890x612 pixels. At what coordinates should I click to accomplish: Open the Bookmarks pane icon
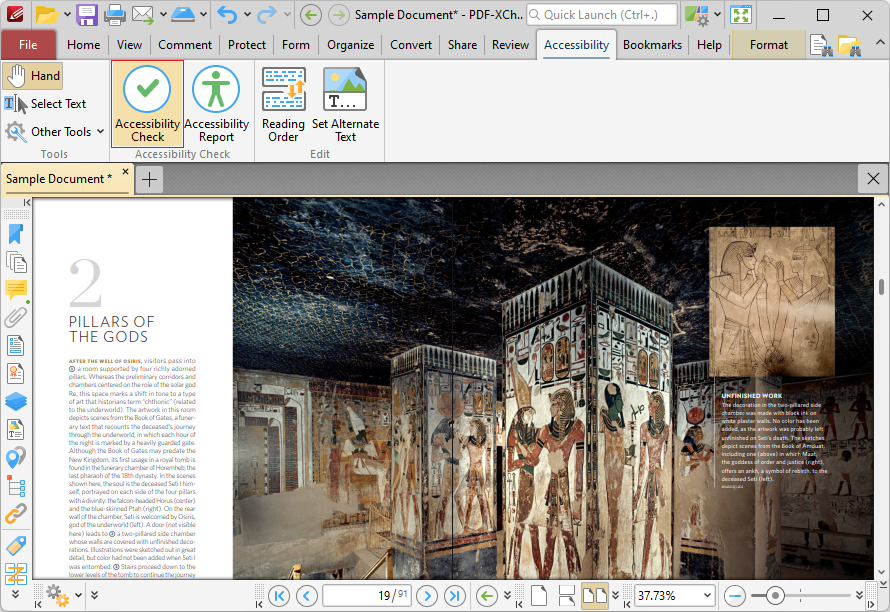pyautogui.click(x=16, y=234)
